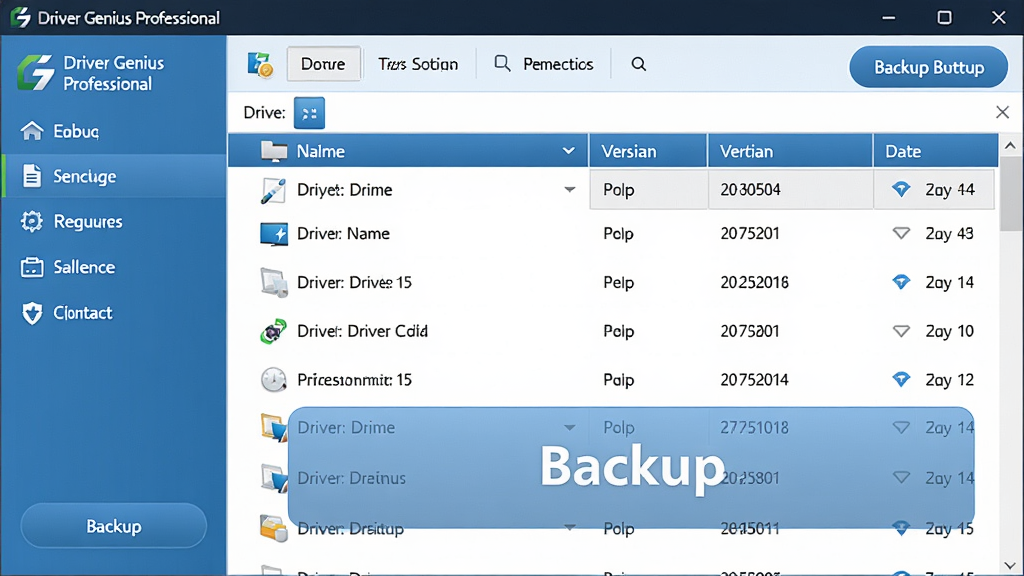The image size is (1024, 576).
Task: Select the Driver: Driver Cdid text
Action: (362, 331)
